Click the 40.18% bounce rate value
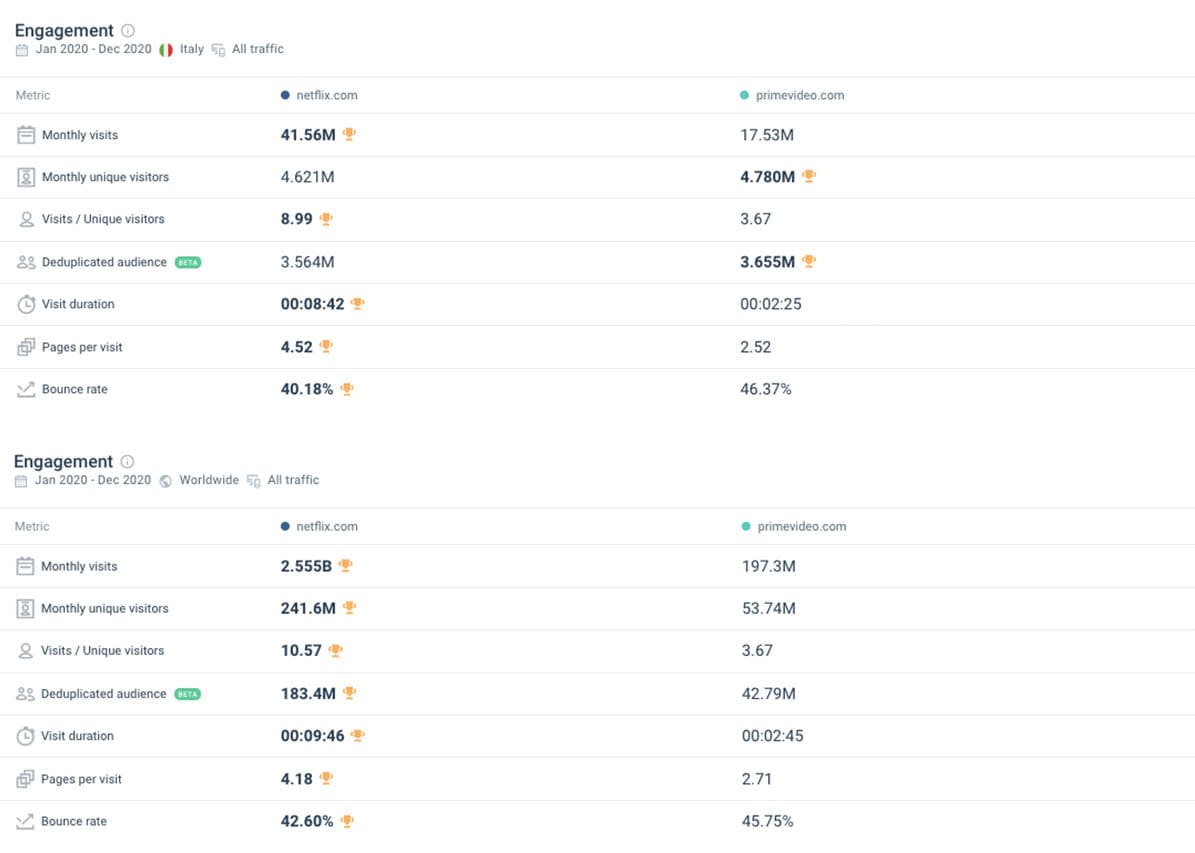1195x853 pixels. click(x=306, y=390)
